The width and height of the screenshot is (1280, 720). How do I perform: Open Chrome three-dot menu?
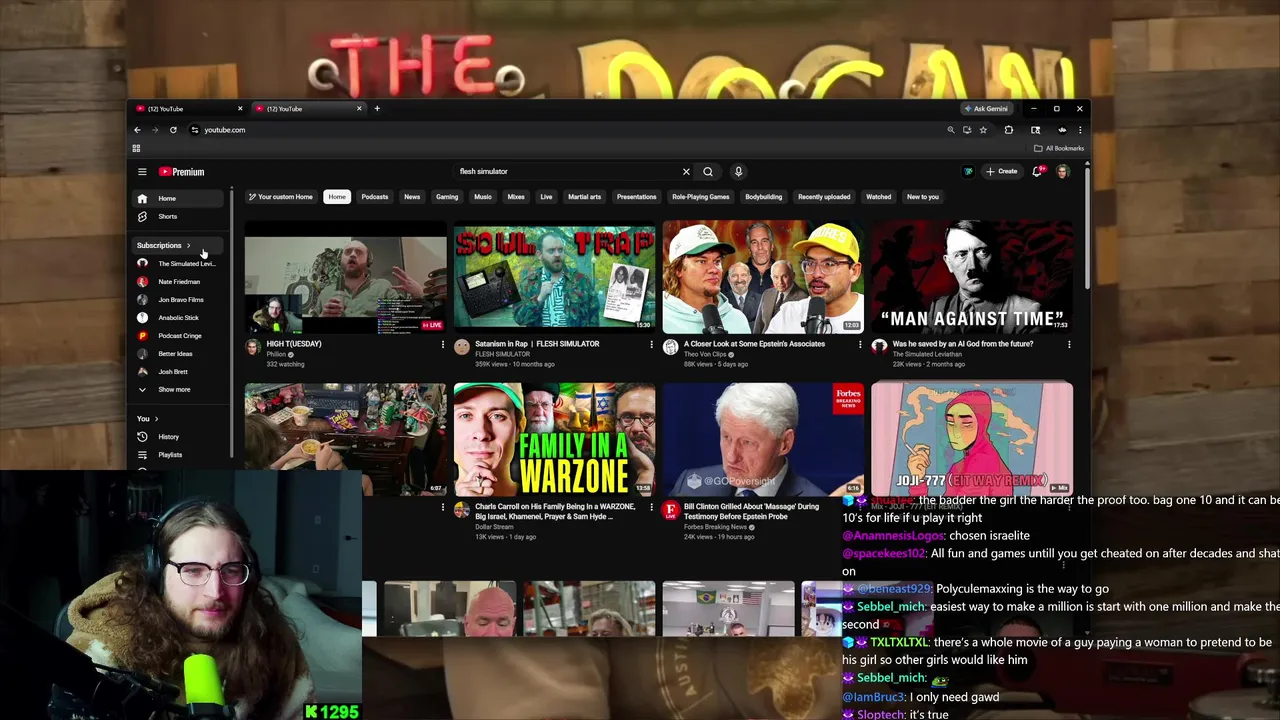(x=1079, y=130)
